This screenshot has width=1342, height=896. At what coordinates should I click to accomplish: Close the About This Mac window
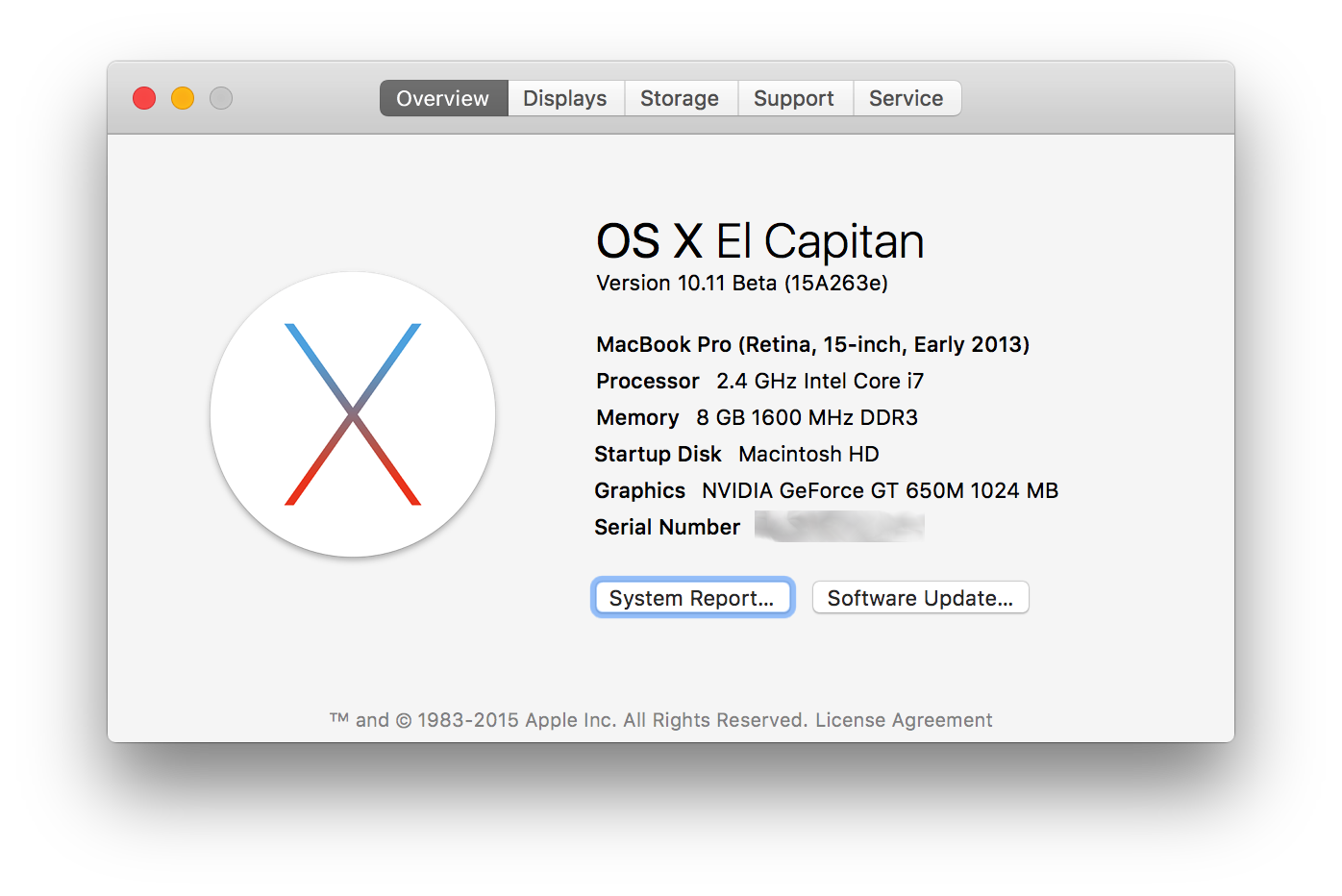tap(144, 98)
